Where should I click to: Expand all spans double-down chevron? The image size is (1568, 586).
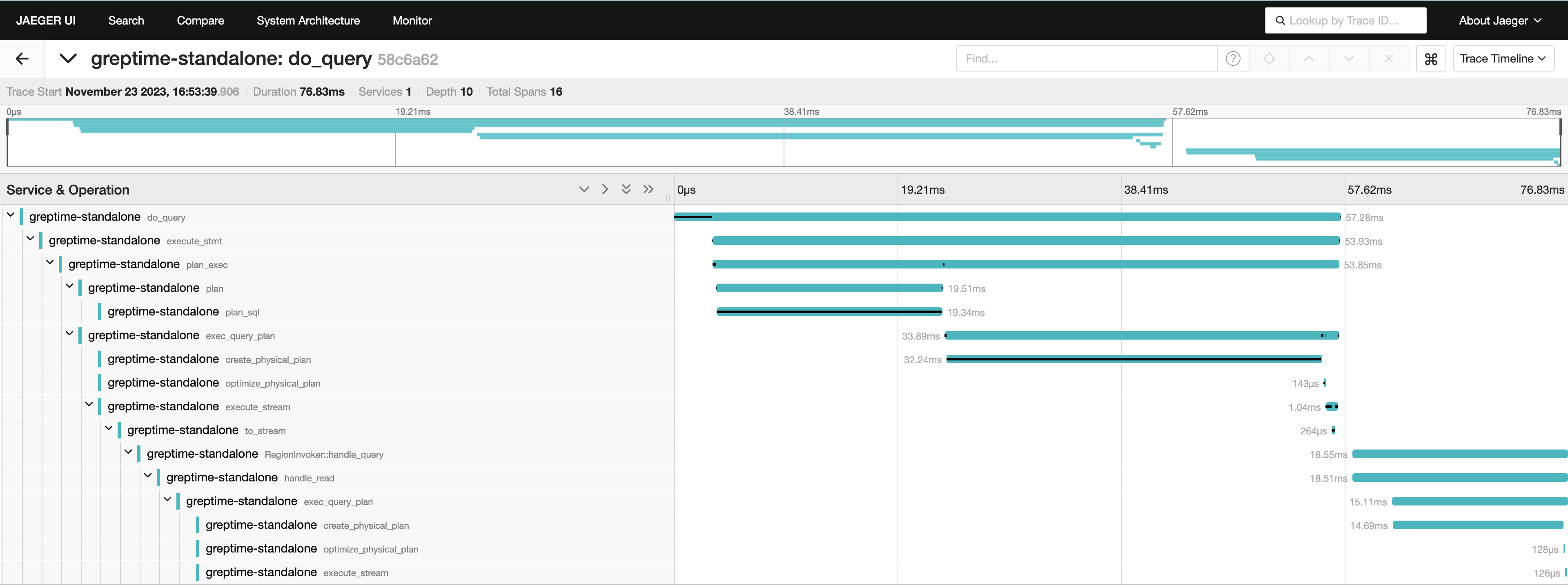[626, 190]
